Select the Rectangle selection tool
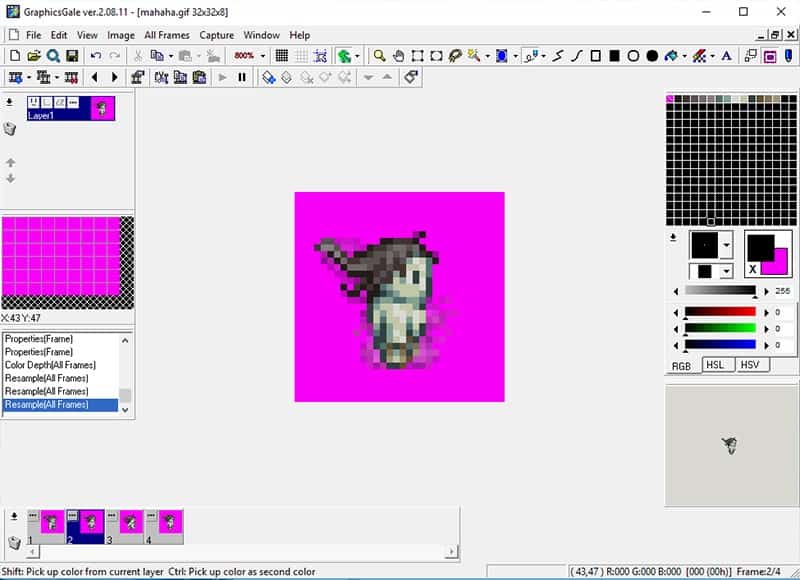Screen dimensions: 800x580 coord(417,56)
